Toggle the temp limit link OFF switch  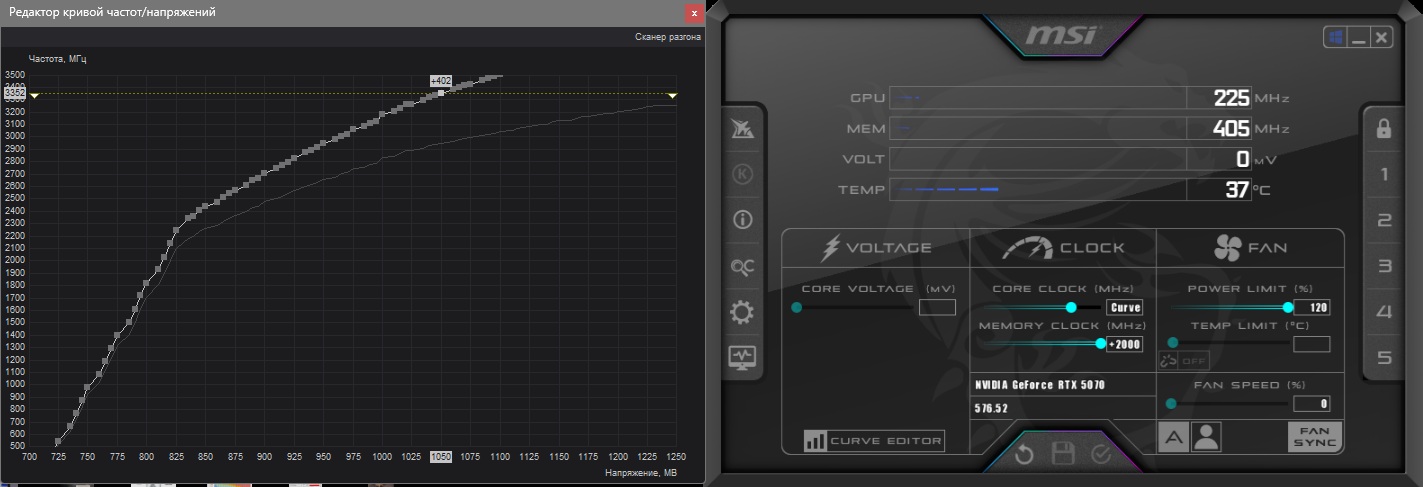pyautogui.click(x=1184, y=361)
